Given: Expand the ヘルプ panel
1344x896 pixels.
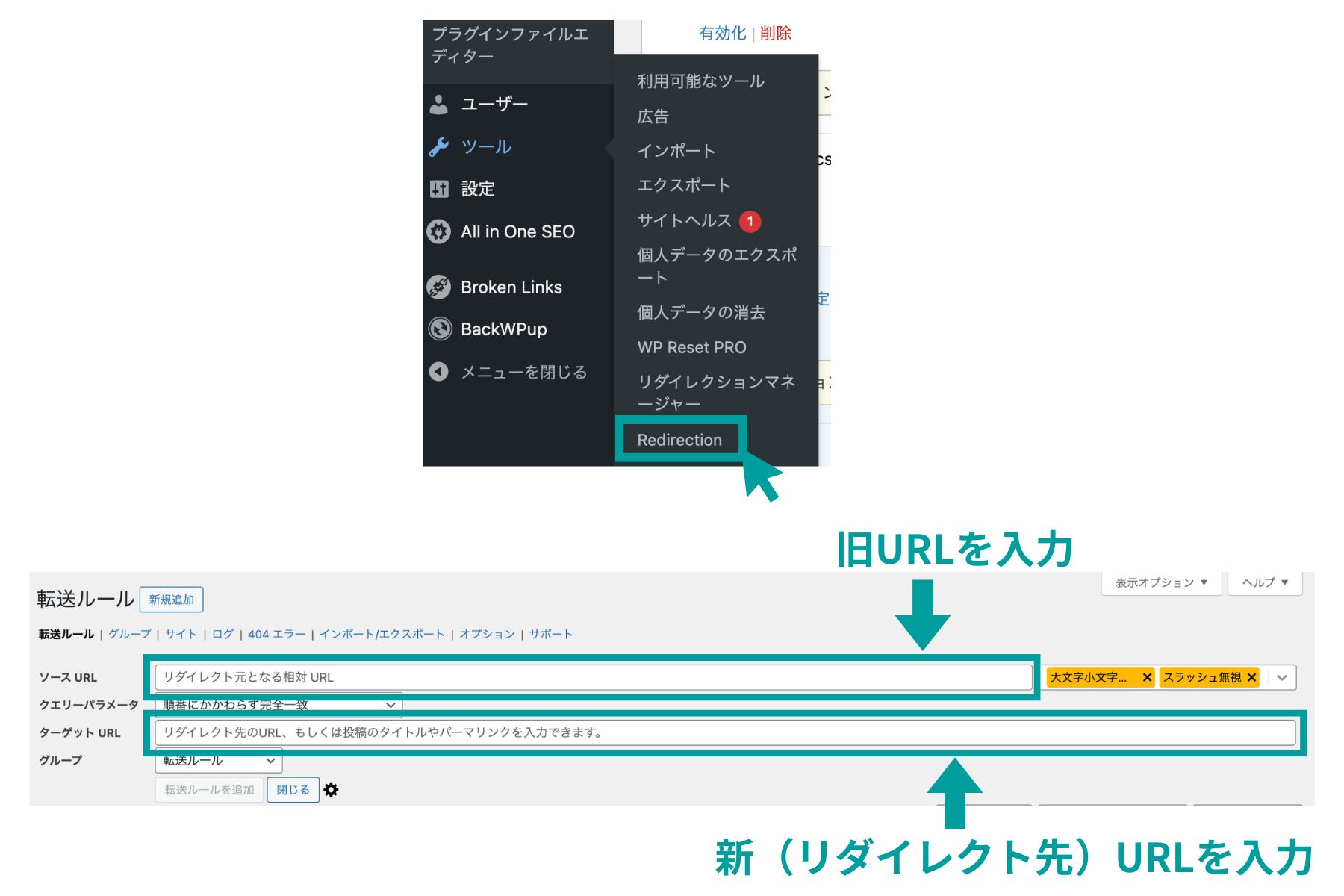Looking at the screenshot, I should coord(1266,582).
